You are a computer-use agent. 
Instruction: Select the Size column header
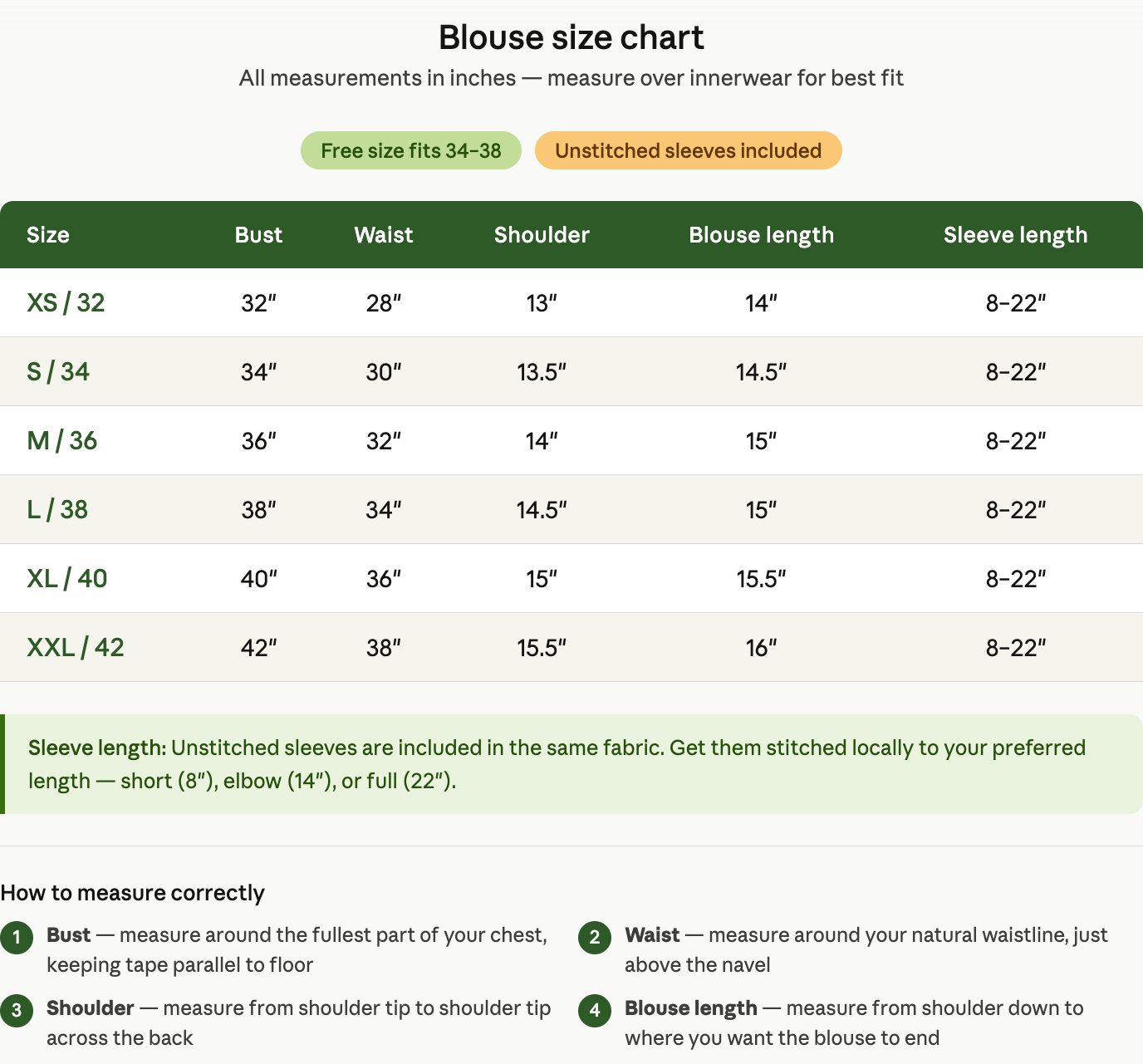pyautogui.click(x=48, y=235)
